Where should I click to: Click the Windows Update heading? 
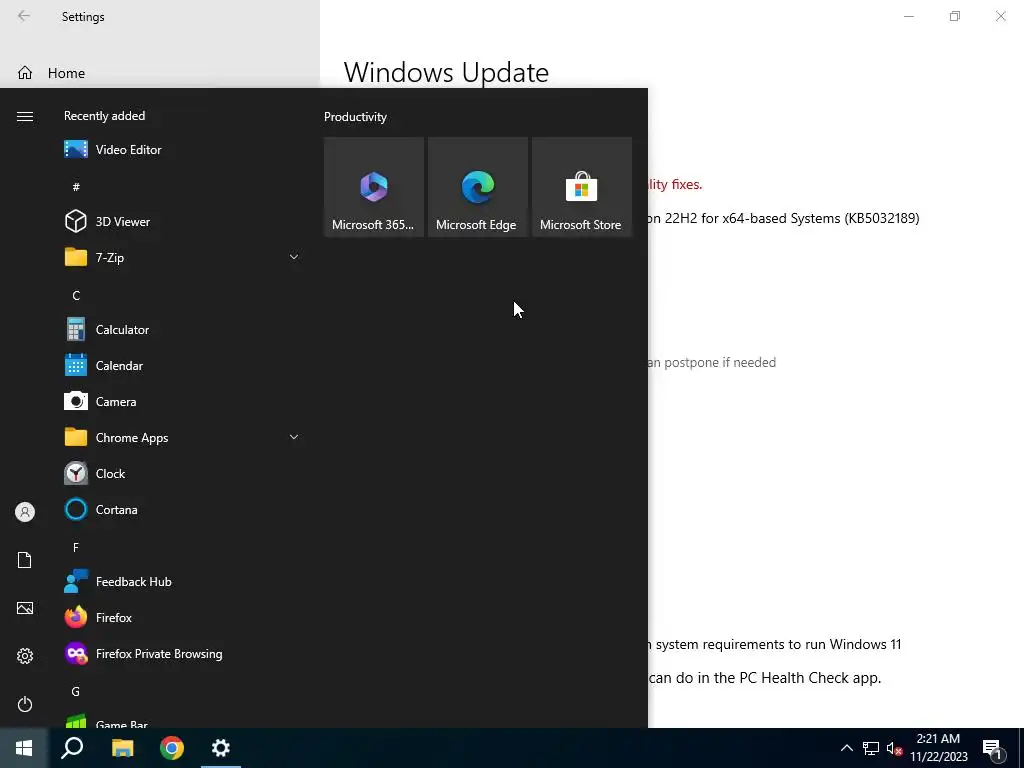446,72
